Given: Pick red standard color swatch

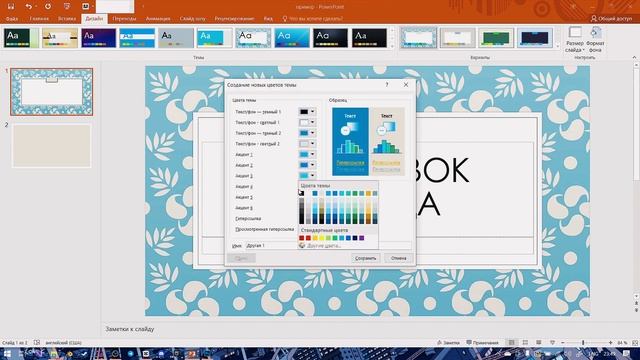Looking at the screenshot, I should (x=308, y=238).
